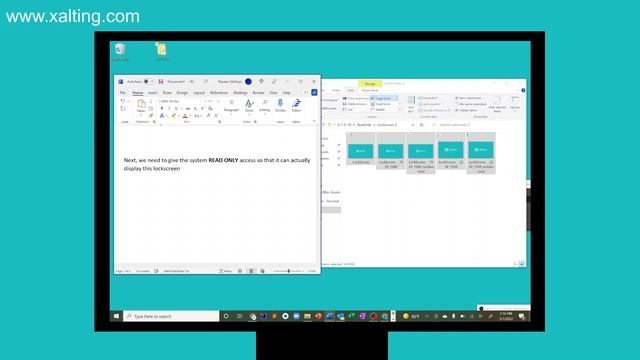
Task: Open the Windows Start menu
Action: [116, 316]
